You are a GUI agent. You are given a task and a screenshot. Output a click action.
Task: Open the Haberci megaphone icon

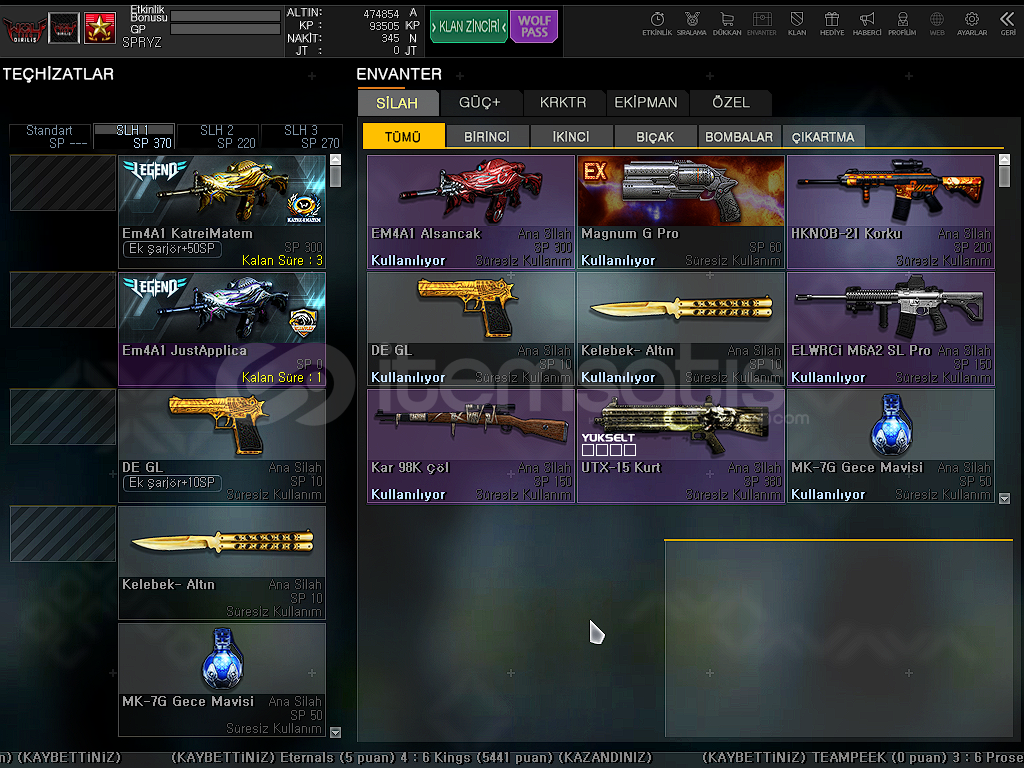(x=867, y=24)
